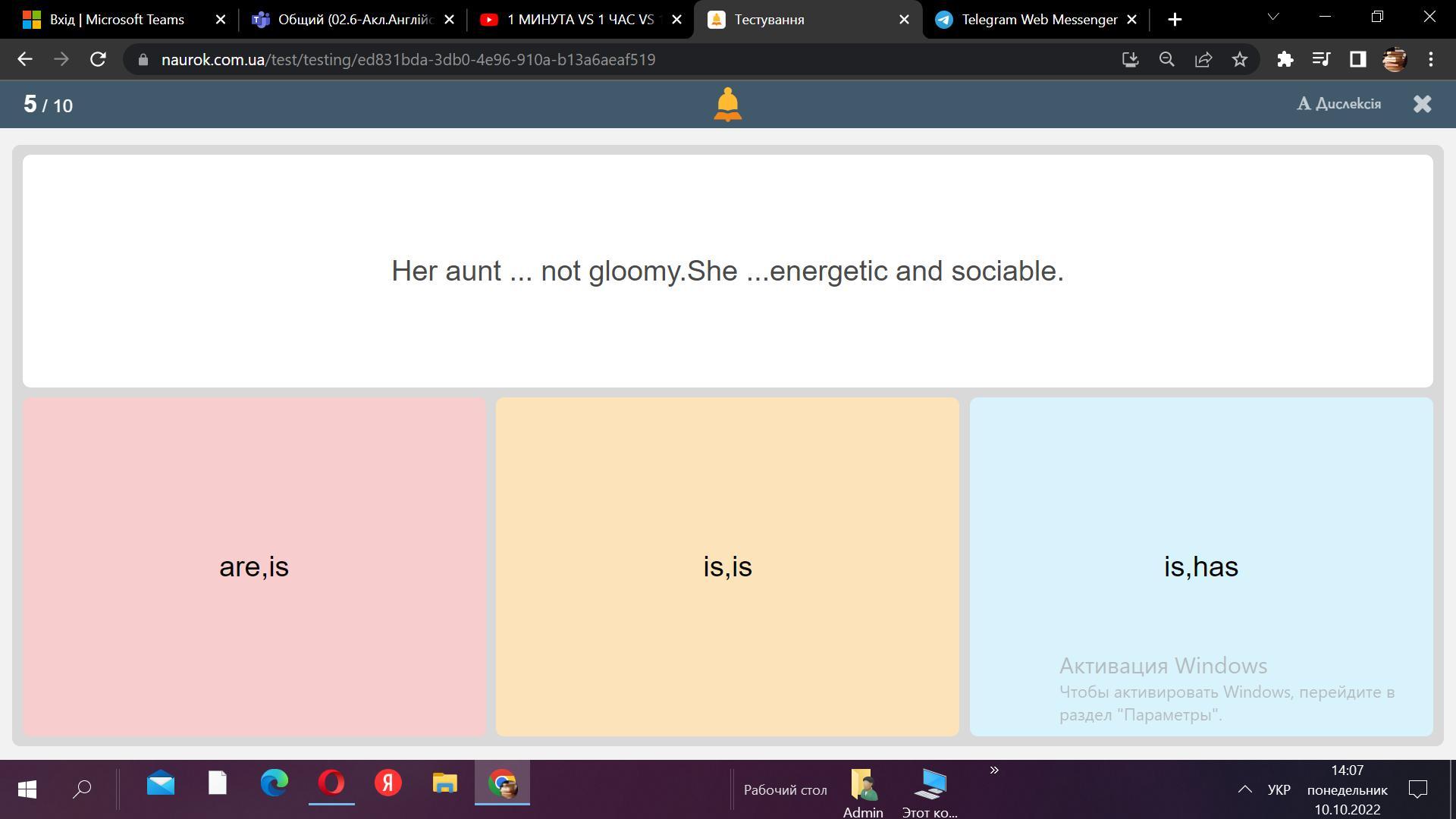Choose the 'is,is' answer option
1456x819 pixels.
point(727,566)
